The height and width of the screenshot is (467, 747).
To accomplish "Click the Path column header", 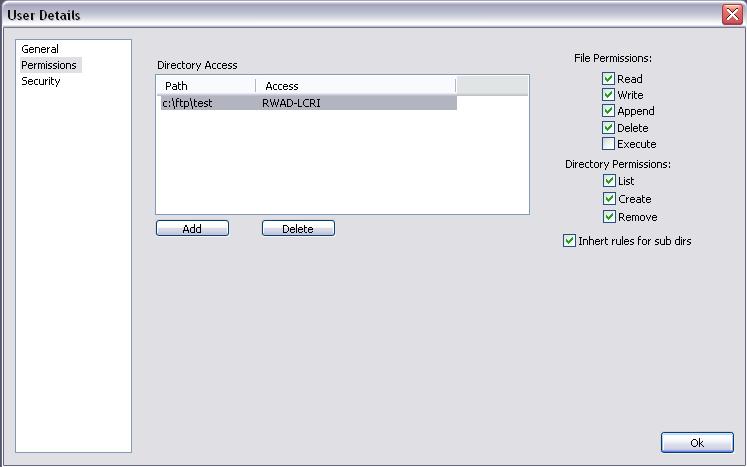I will pyautogui.click(x=206, y=86).
